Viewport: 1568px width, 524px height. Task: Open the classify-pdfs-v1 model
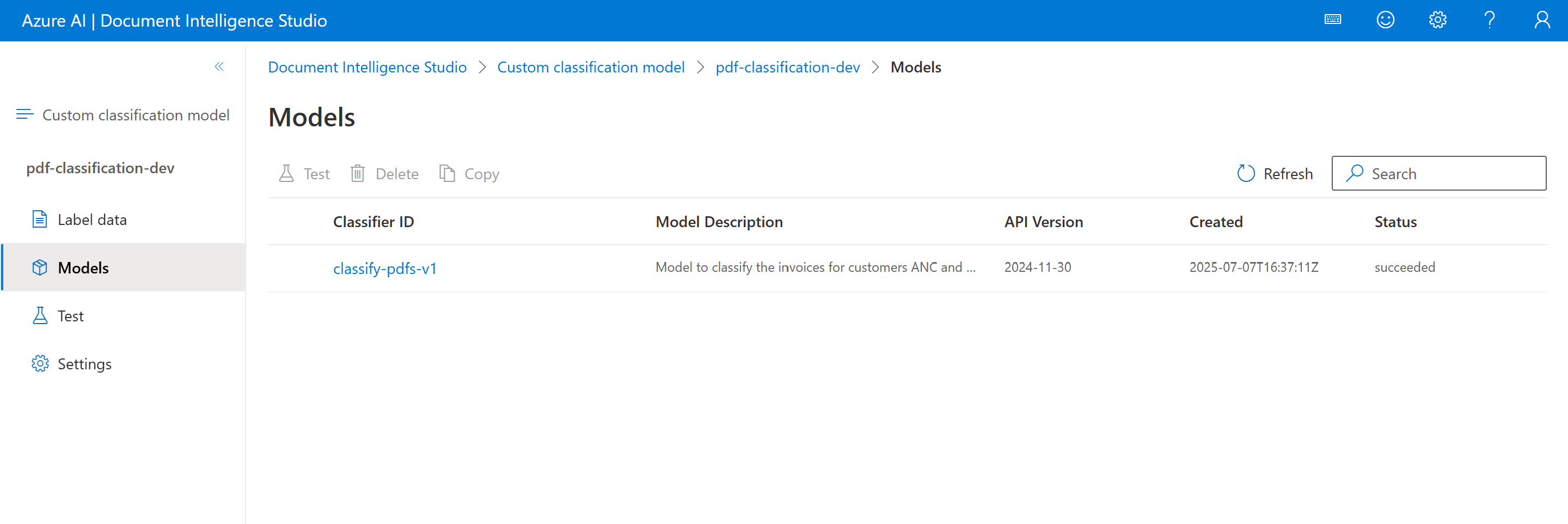(x=385, y=268)
